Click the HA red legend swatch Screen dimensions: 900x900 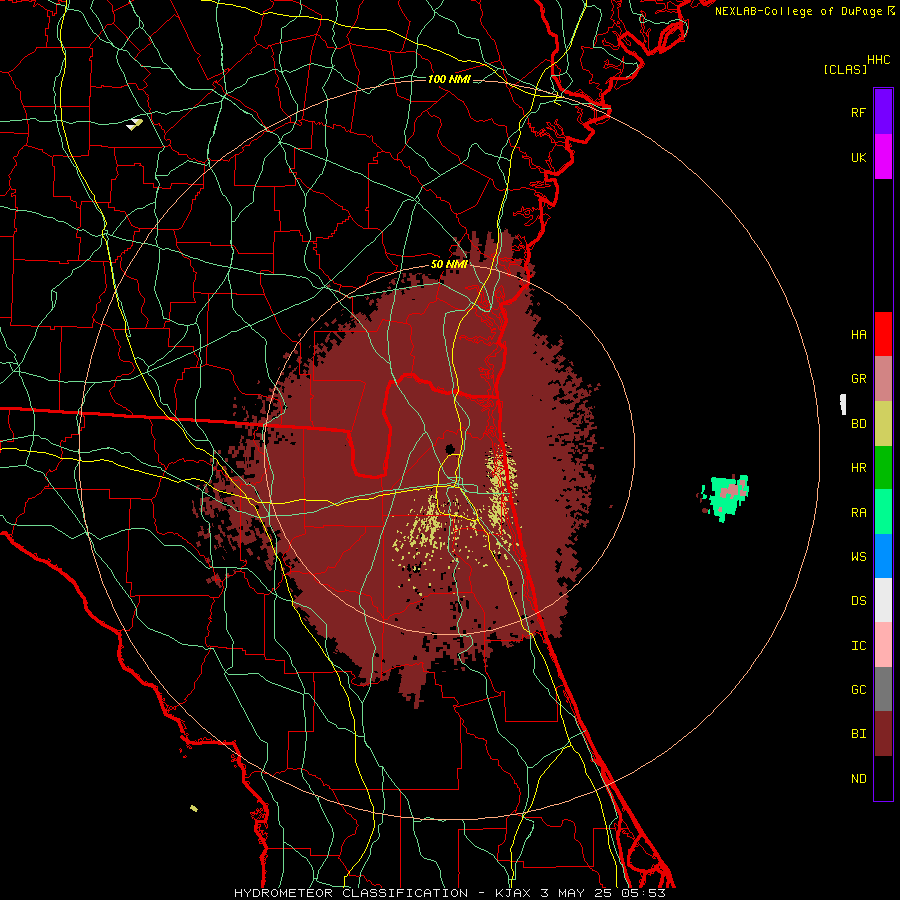coord(883,334)
